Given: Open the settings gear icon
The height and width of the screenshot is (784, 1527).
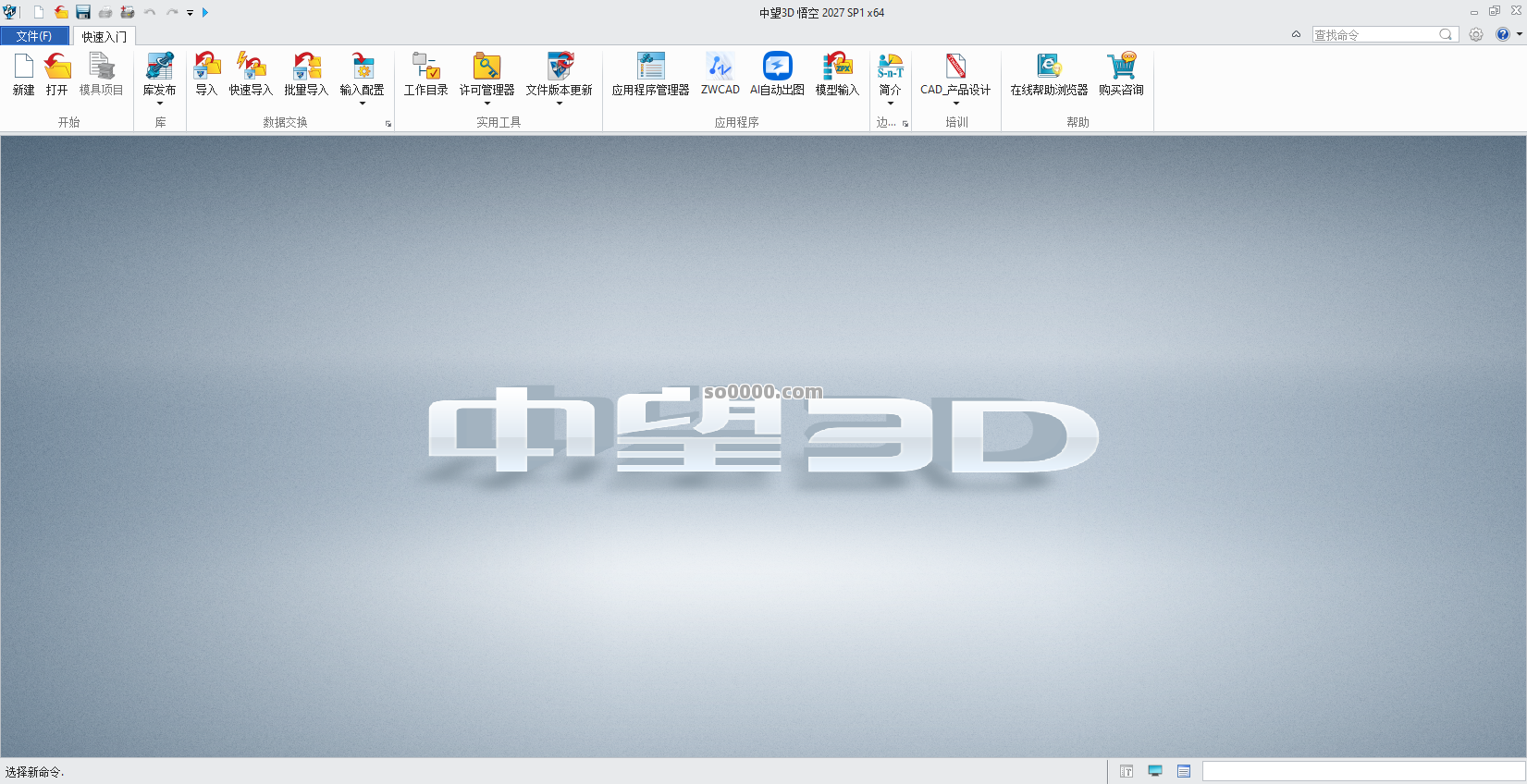Looking at the screenshot, I should (x=1476, y=34).
